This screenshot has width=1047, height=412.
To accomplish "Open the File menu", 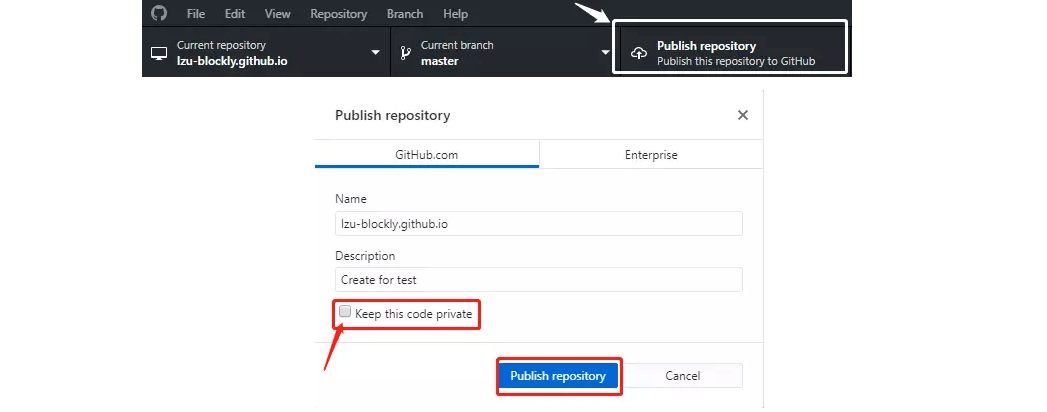I will click(x=196, y=13).
